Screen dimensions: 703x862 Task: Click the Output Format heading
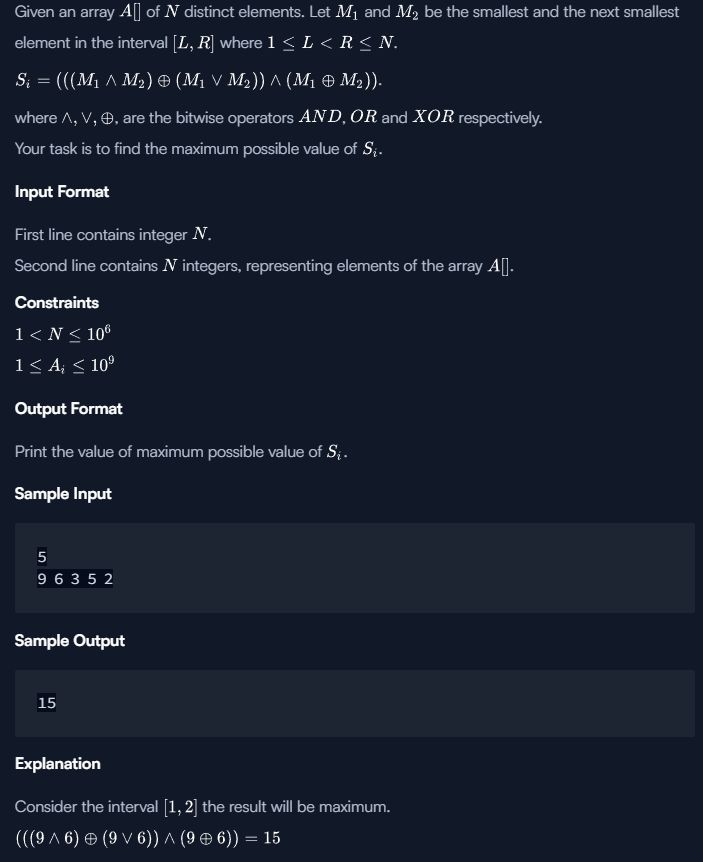click(68, 409)
